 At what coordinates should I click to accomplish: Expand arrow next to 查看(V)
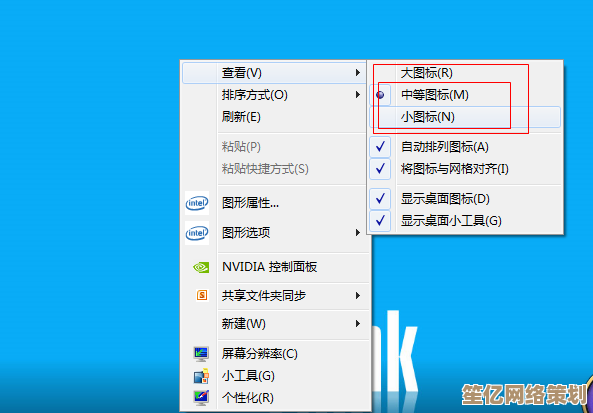click(x=358, y=73)
